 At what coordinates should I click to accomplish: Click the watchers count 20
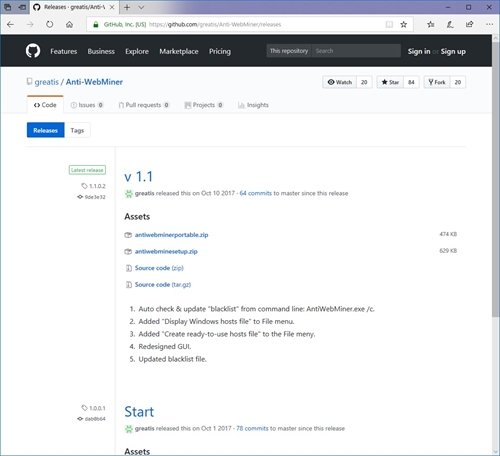click(364, 82)
